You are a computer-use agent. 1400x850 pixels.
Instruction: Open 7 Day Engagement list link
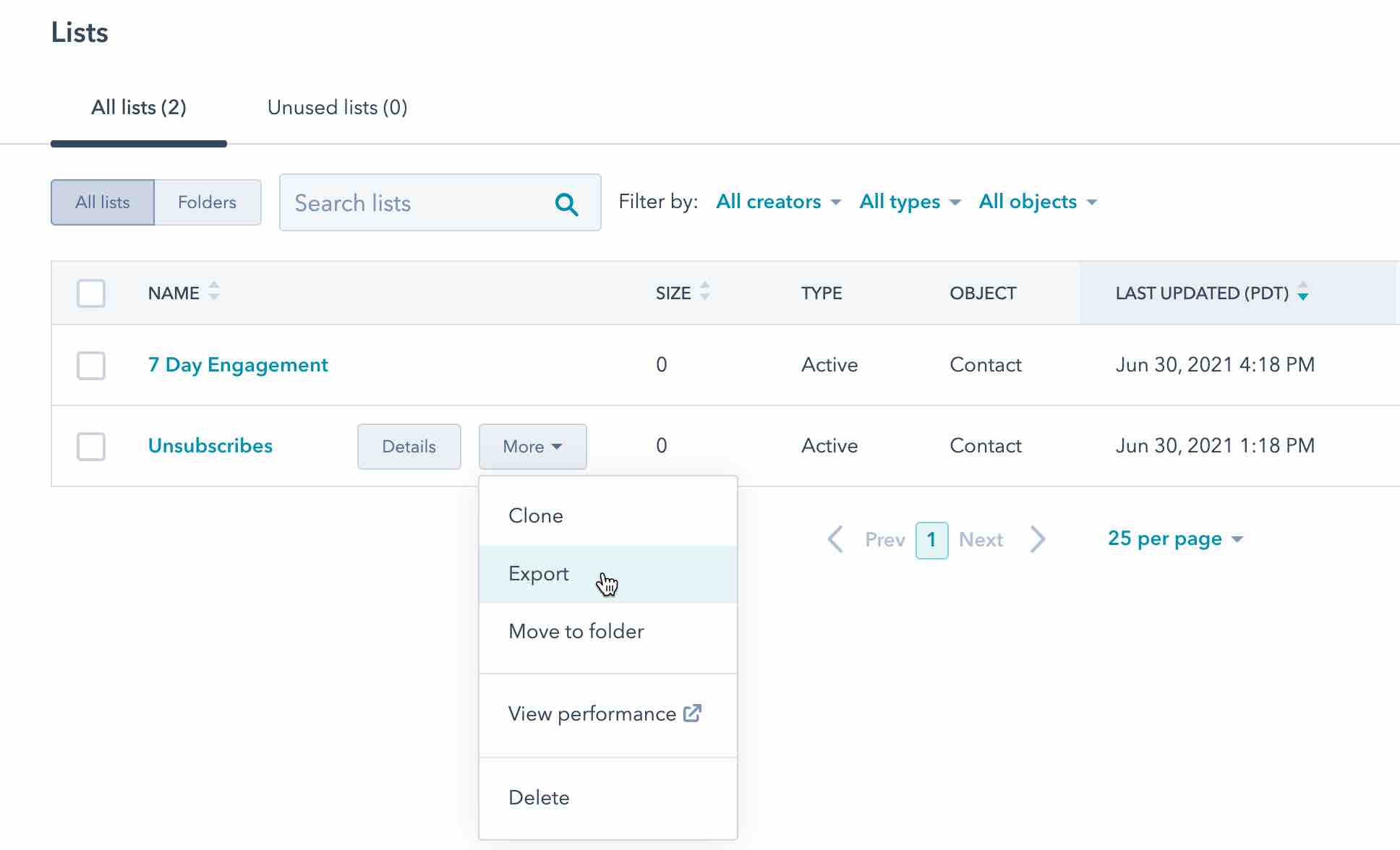click(238, 365)
